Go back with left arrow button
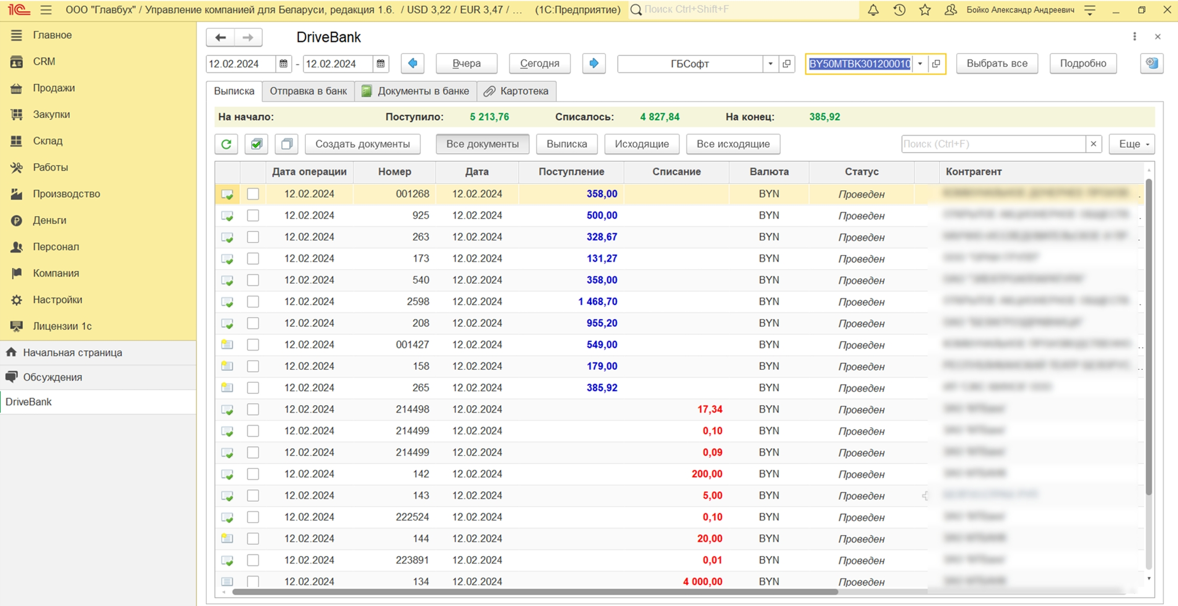Viewport: 1178px width, 606px height. (x=220, y=38)
